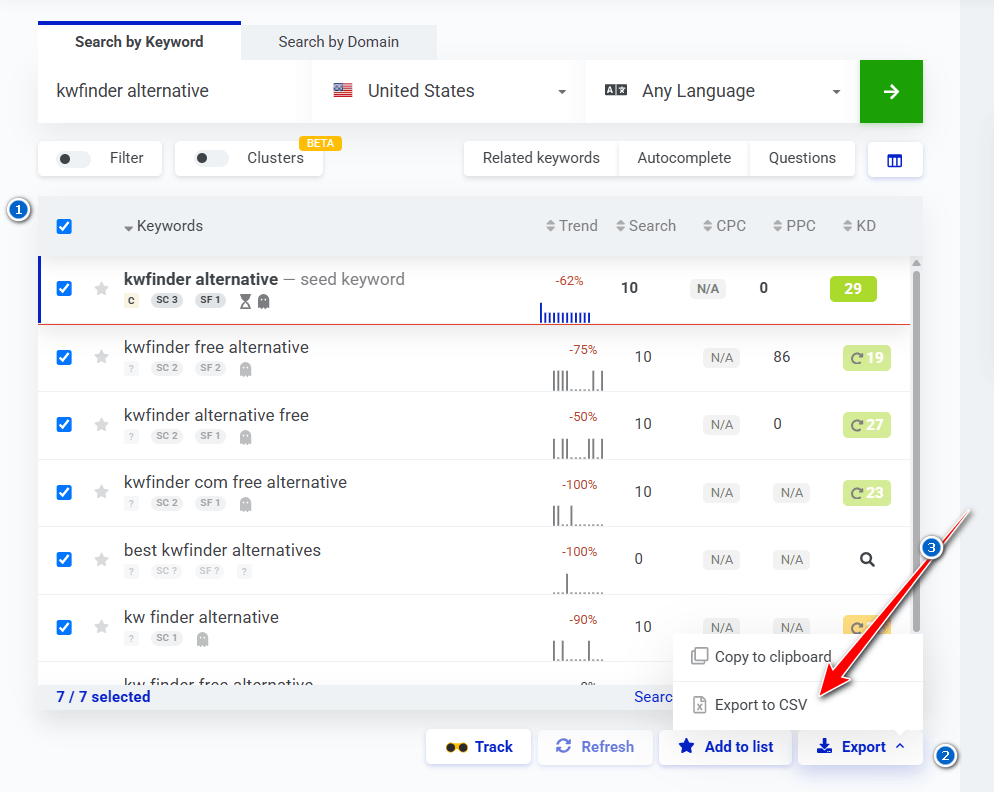Click the Add to list button
The height and width of the screenshot is (792, 994).
tap(725, 747)
